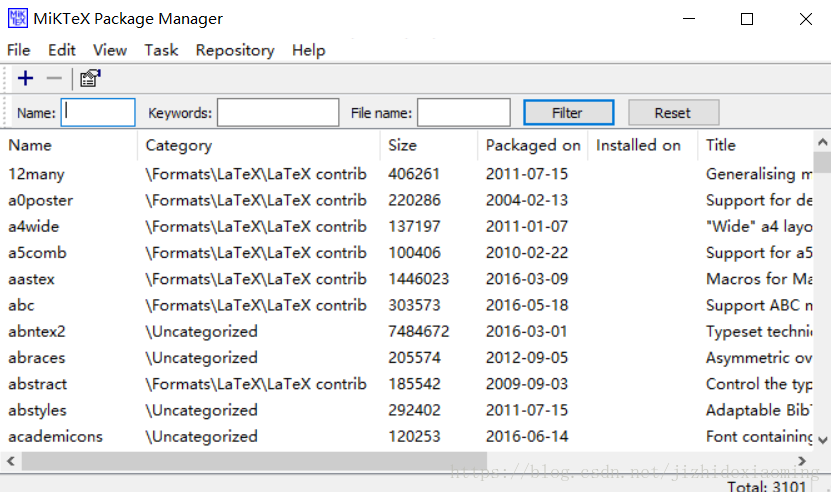Screen dimensions: 831x492
Task: Click the horizontal scrollbar thumb
Action: click(254, 461)
